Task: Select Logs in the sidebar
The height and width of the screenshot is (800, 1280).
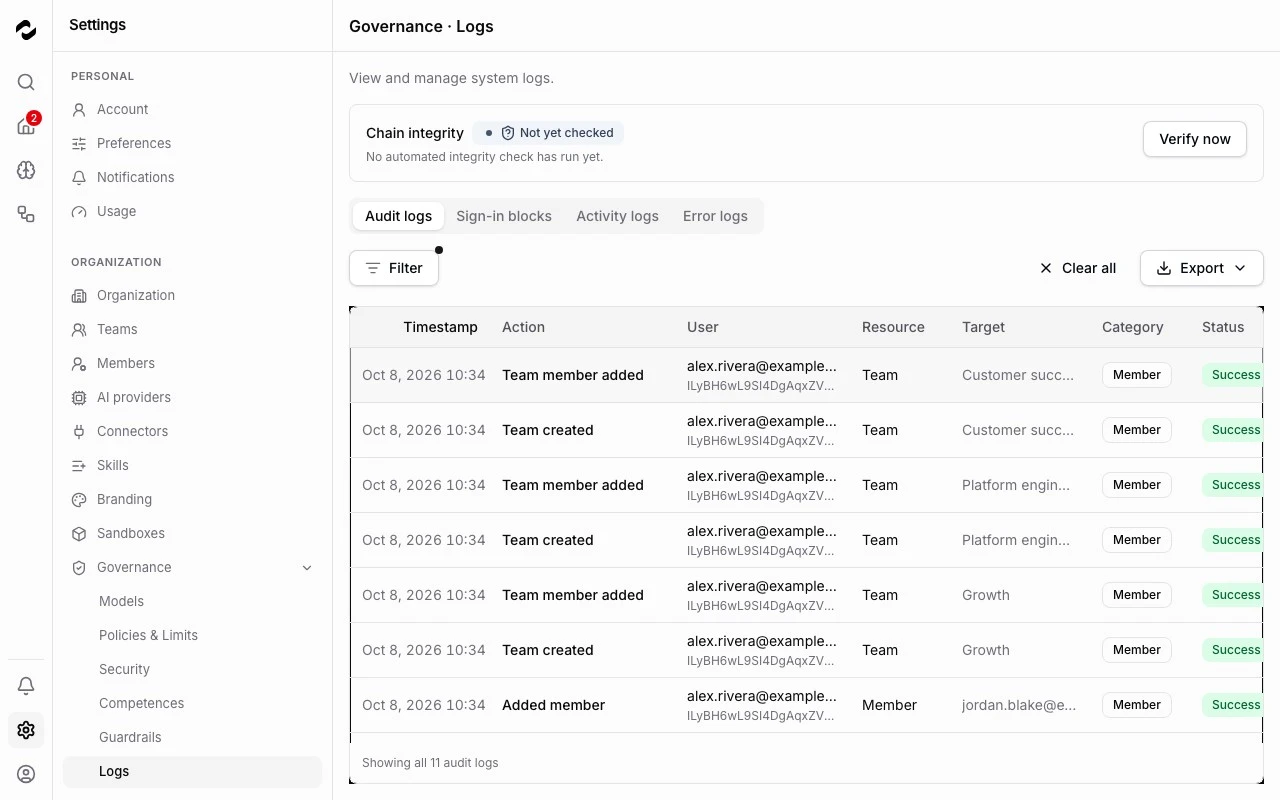Action: coord(192,771)
